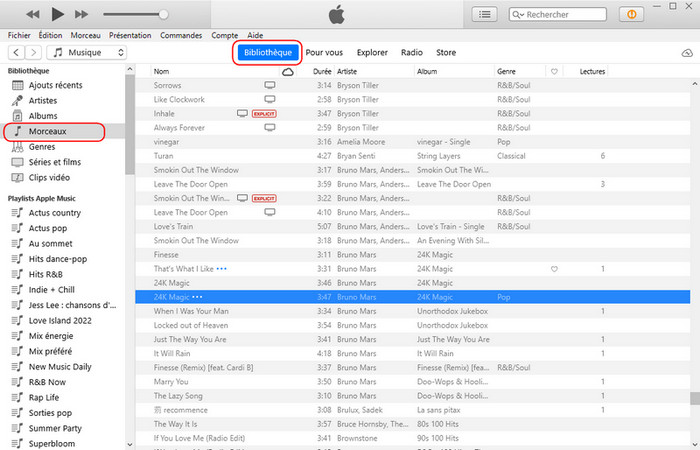
Task: Toggle the heart on That's What I Like
Action: 553,269
